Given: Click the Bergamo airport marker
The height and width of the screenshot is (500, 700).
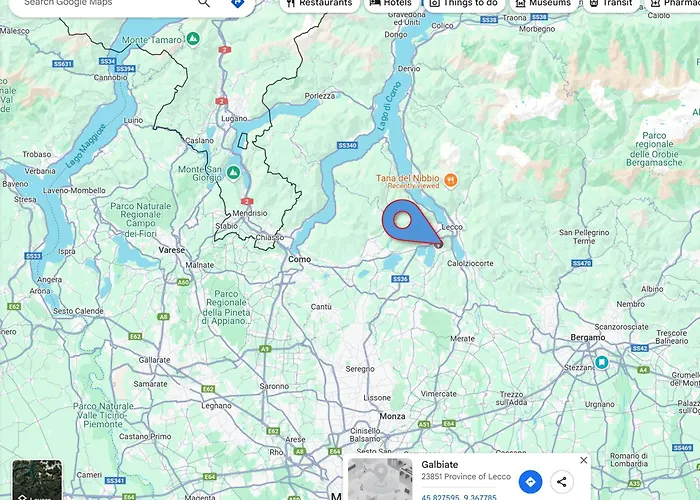Looking at the screenshot, I should 601,362.
